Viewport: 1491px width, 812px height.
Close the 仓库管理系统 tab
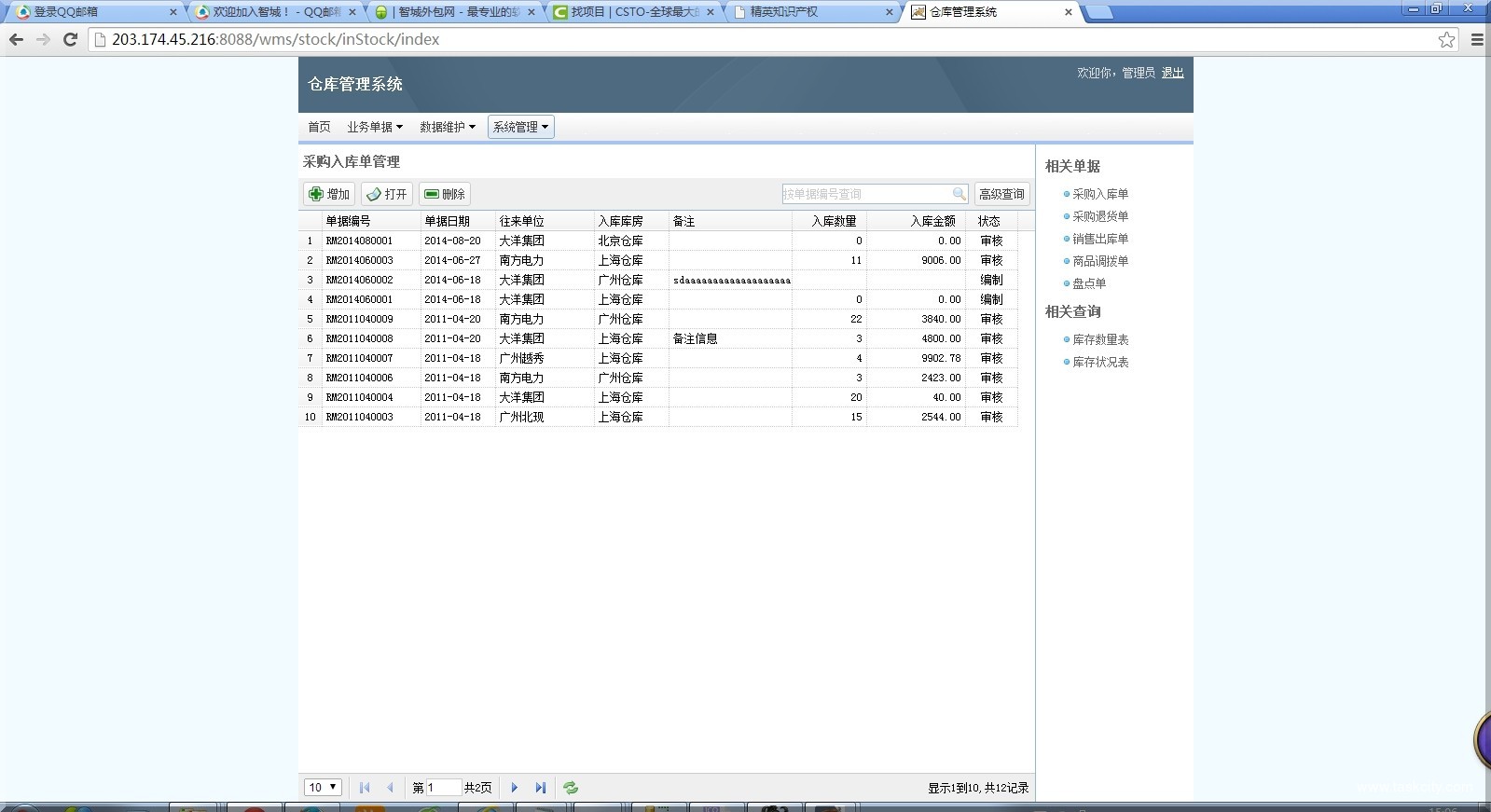(1069, 12)
